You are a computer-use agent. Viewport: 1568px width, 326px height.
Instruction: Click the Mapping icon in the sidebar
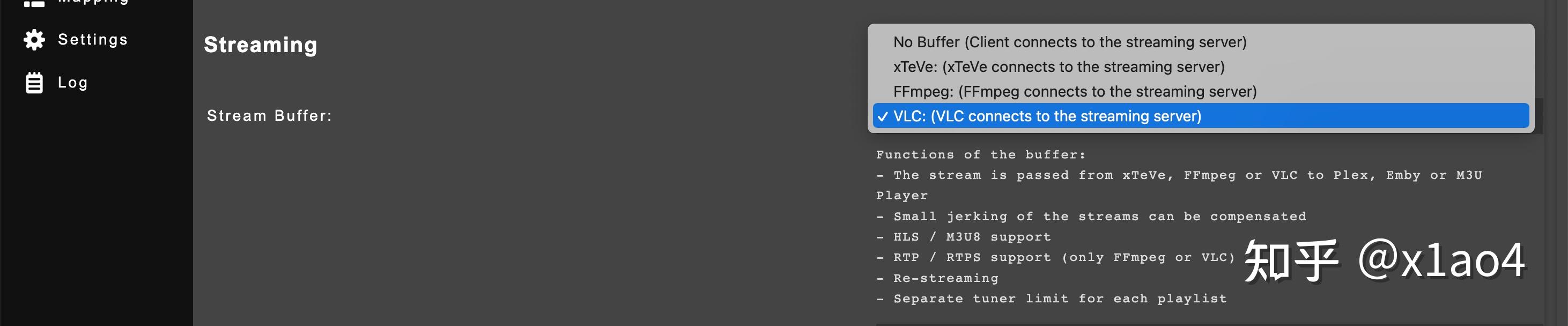[x=34, y=3]
